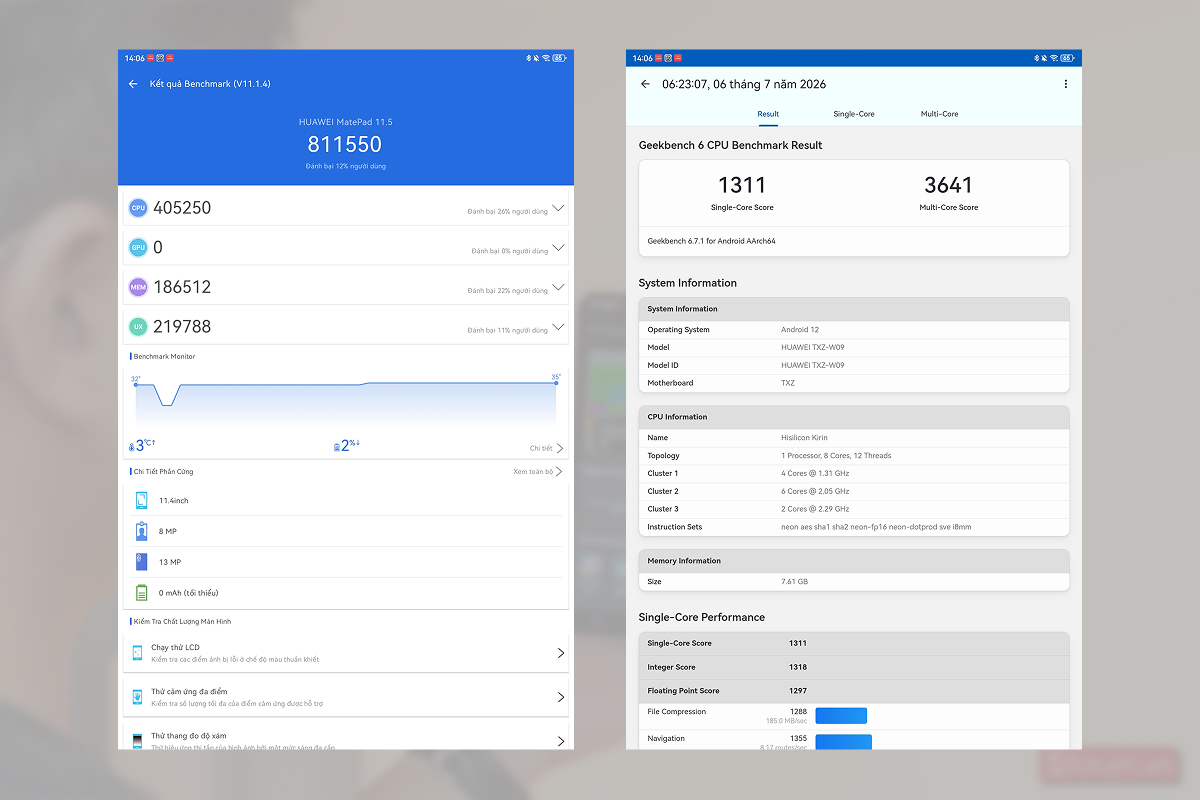Viewport: 1200px width, 800px height.
Task: Switch to the Single-Core tab
Action: [854, 114]
